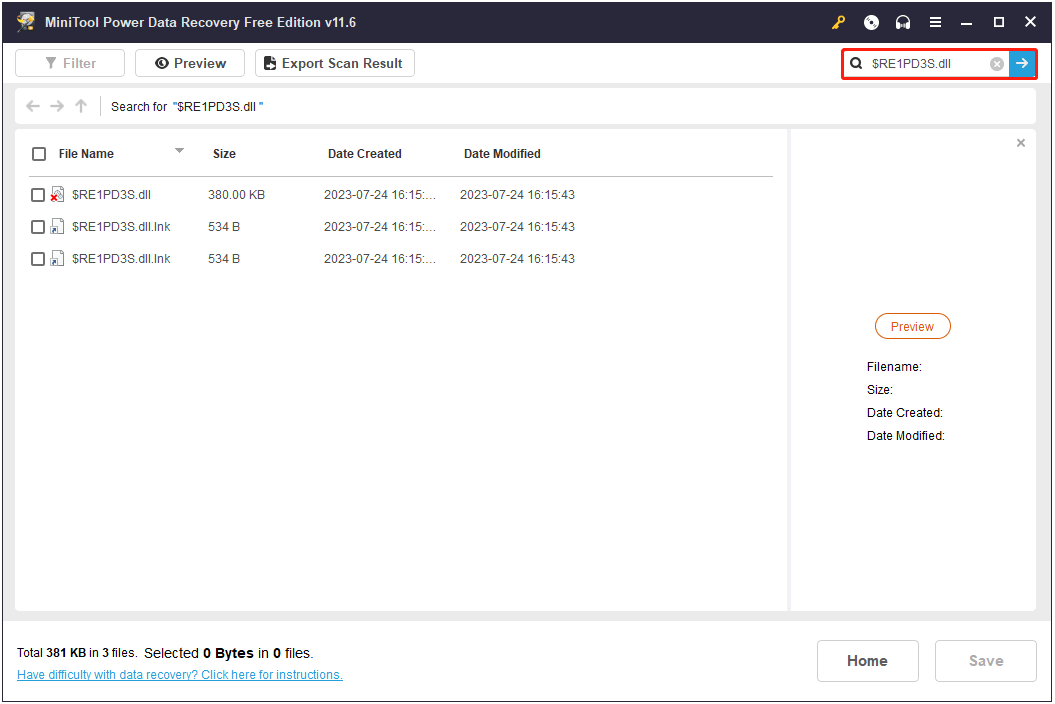Close the preview side panel
This screenshot has width=1055, height=704.
click(x=1021, y=143)
